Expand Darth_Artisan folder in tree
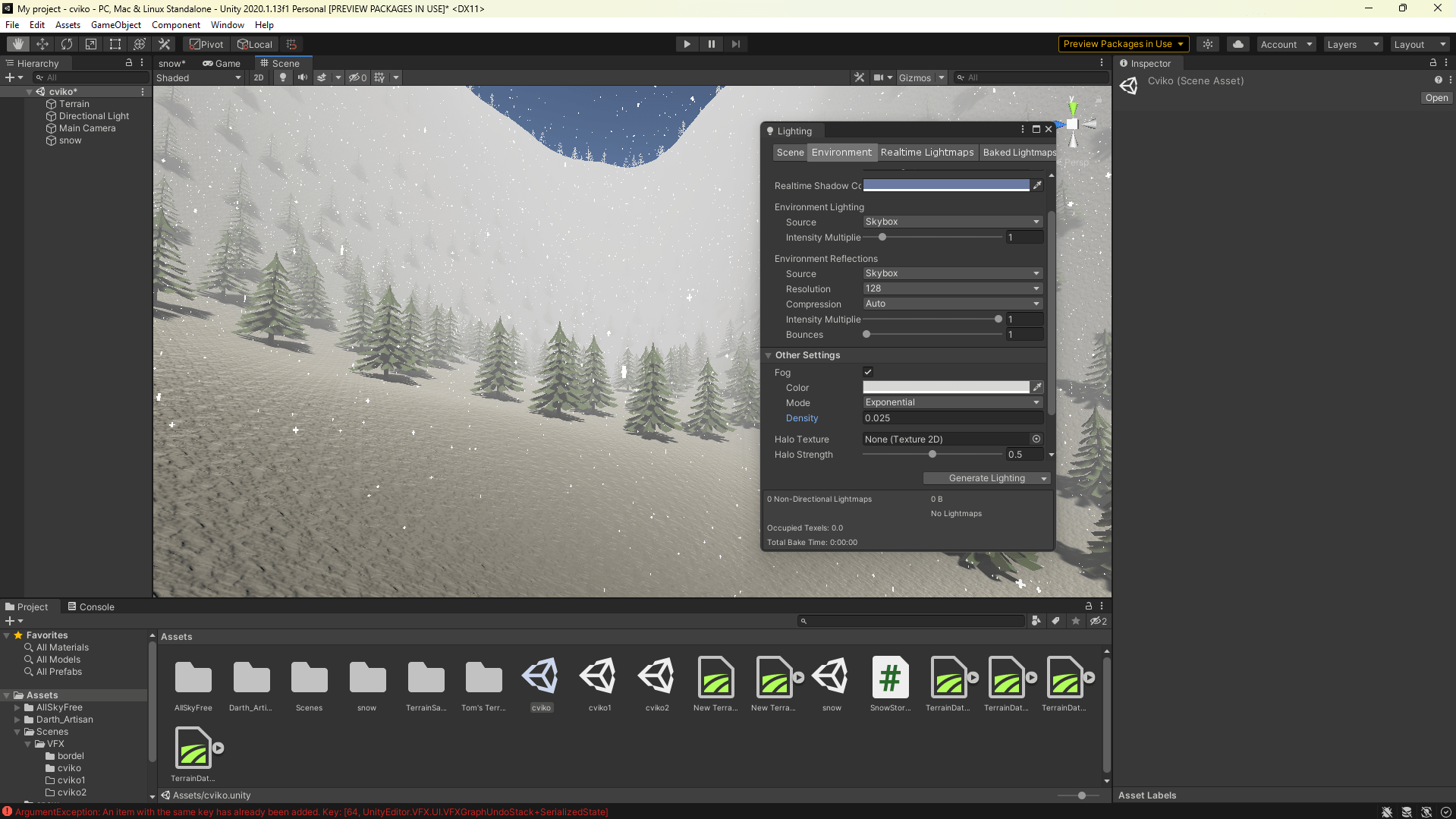1456x819 pixels. (17, 720)
